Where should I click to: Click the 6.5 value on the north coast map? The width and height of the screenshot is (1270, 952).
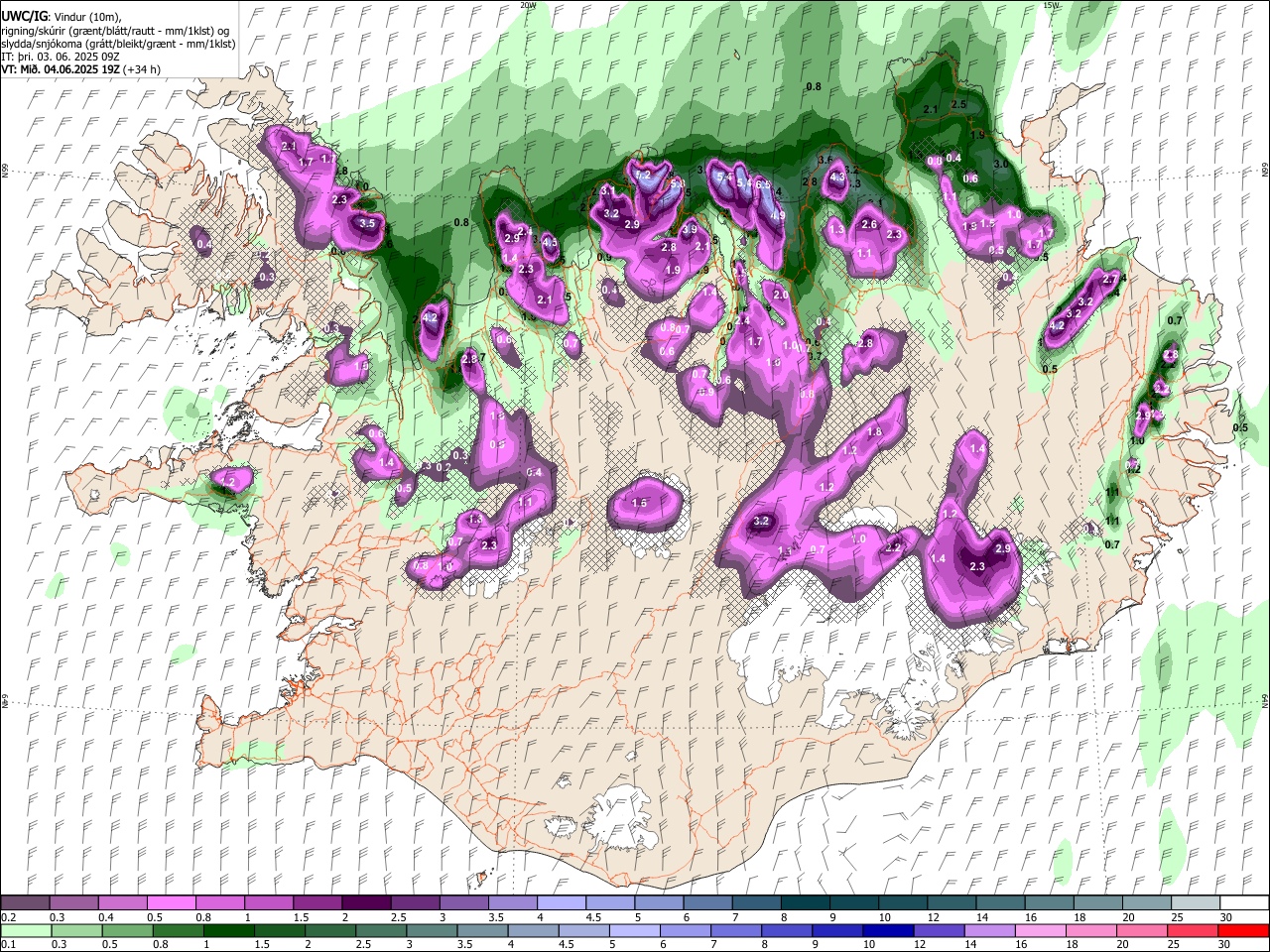[x=763, y=184]
